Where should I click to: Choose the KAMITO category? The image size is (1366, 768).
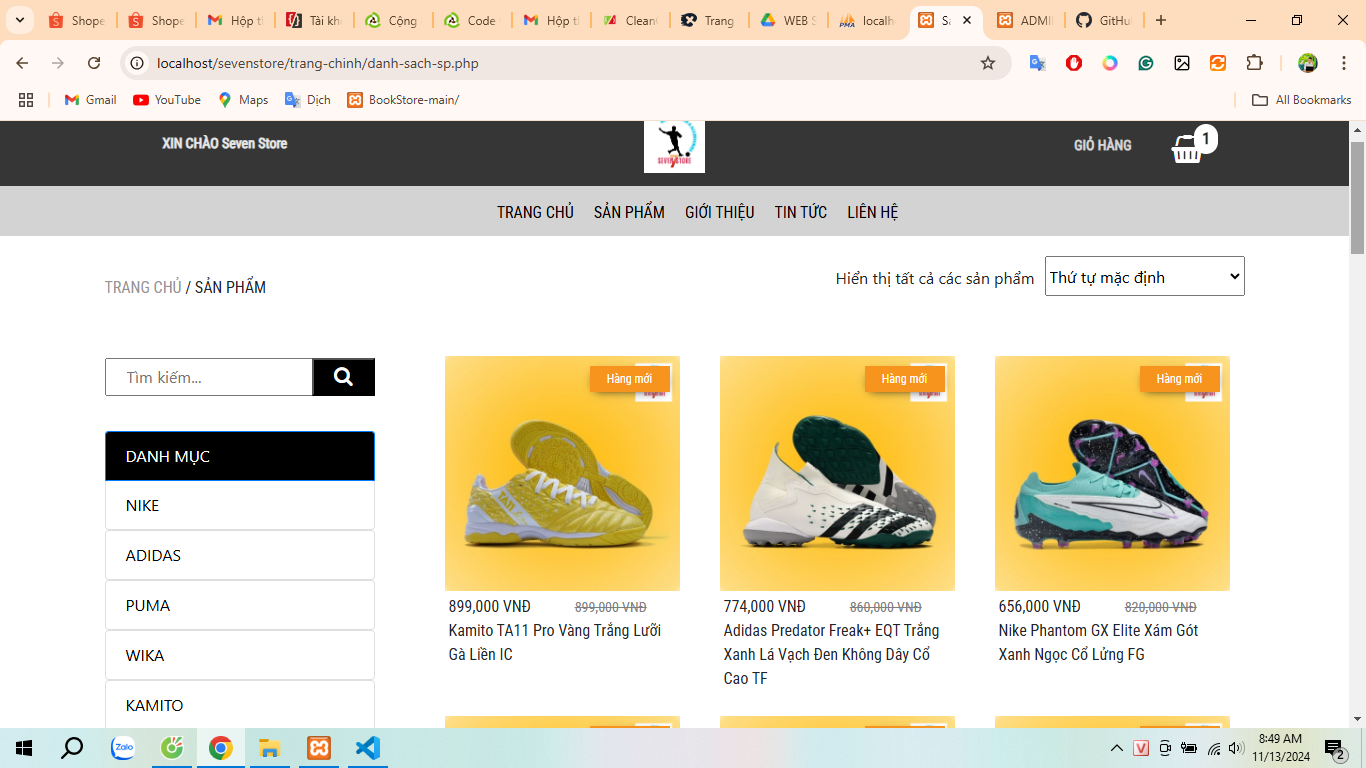click(x=240, y=704)
